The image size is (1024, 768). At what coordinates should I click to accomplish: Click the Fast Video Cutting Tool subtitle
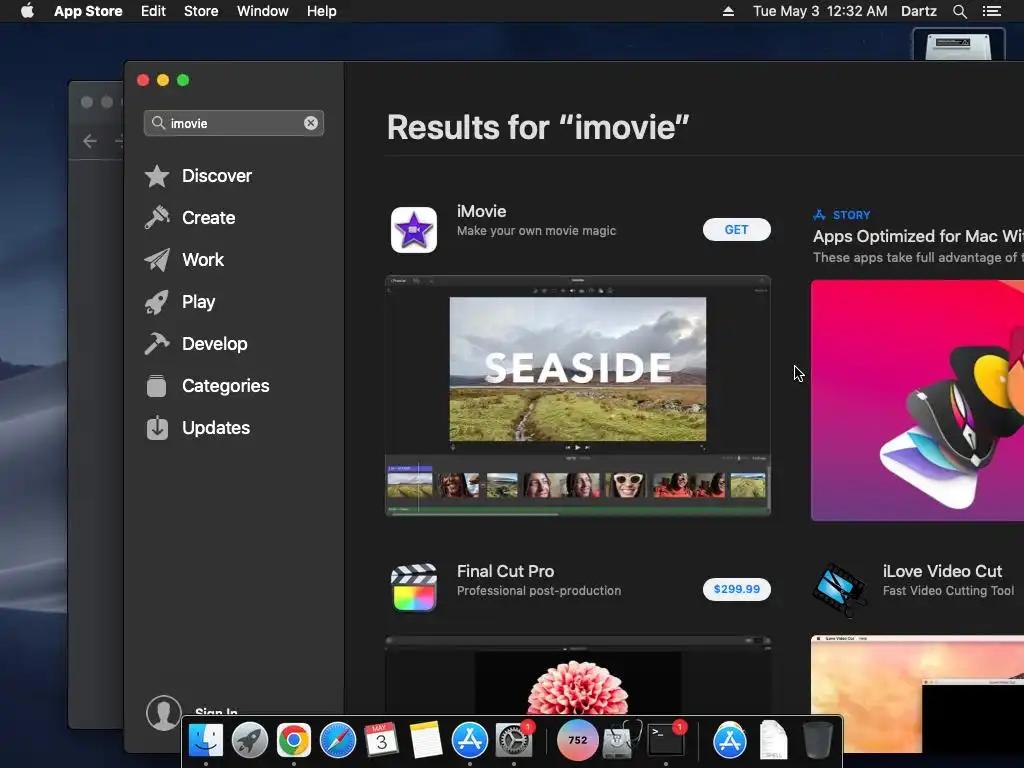(x=948, y=590)
